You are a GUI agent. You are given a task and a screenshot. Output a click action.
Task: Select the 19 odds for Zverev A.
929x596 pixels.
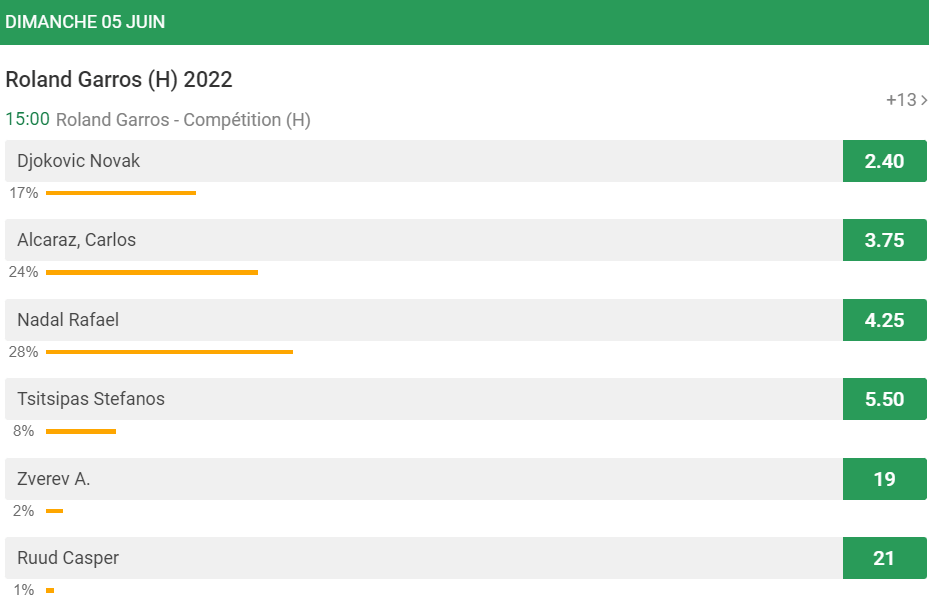click(x=885, y=479)
